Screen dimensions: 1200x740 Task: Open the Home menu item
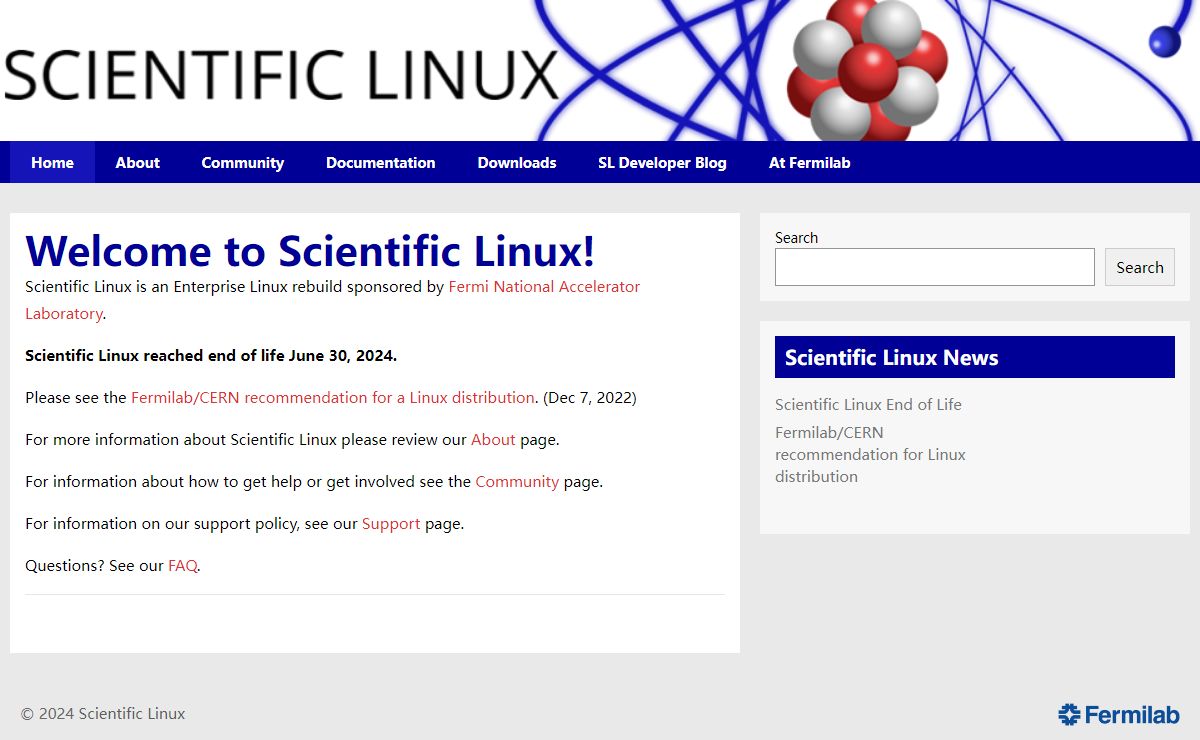(52, 162)
